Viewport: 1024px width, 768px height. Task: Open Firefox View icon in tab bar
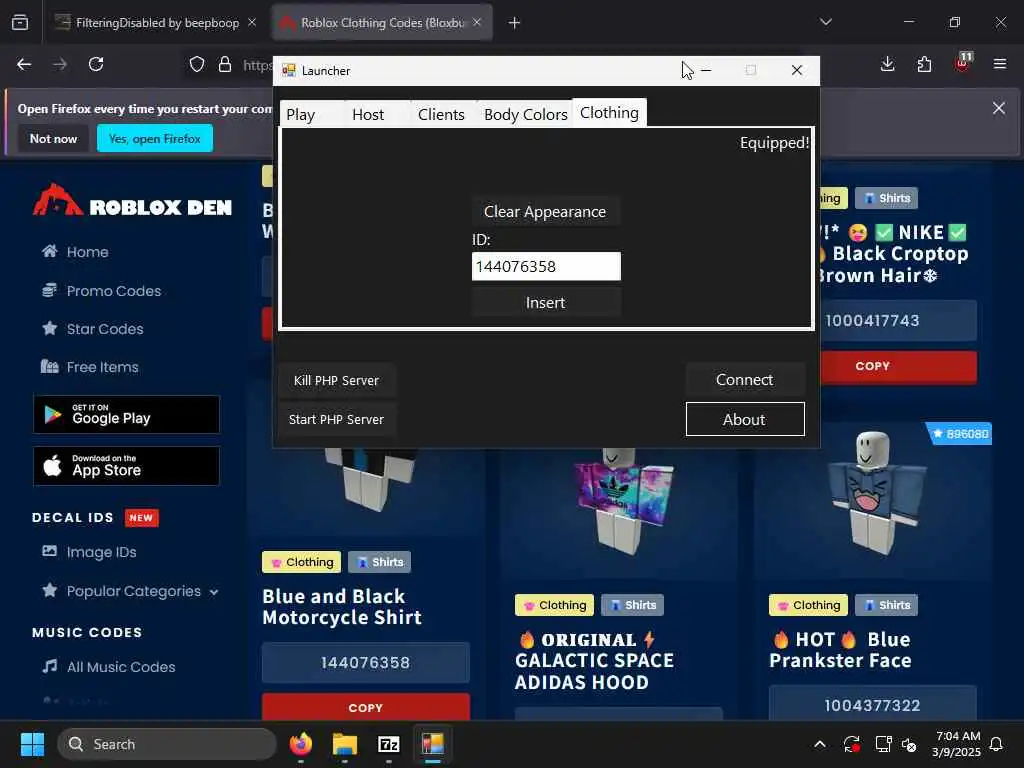point(20,22)
